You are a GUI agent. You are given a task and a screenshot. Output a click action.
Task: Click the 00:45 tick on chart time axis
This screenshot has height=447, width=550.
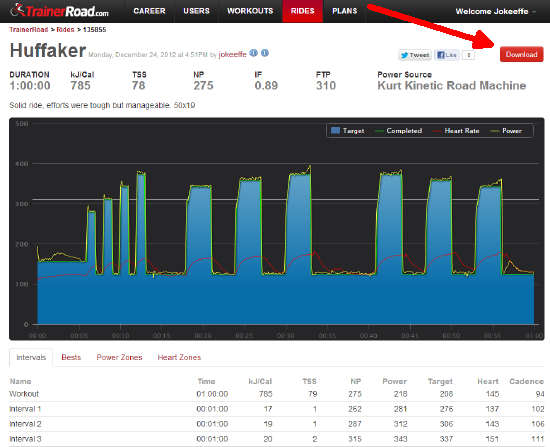(410, 336)
